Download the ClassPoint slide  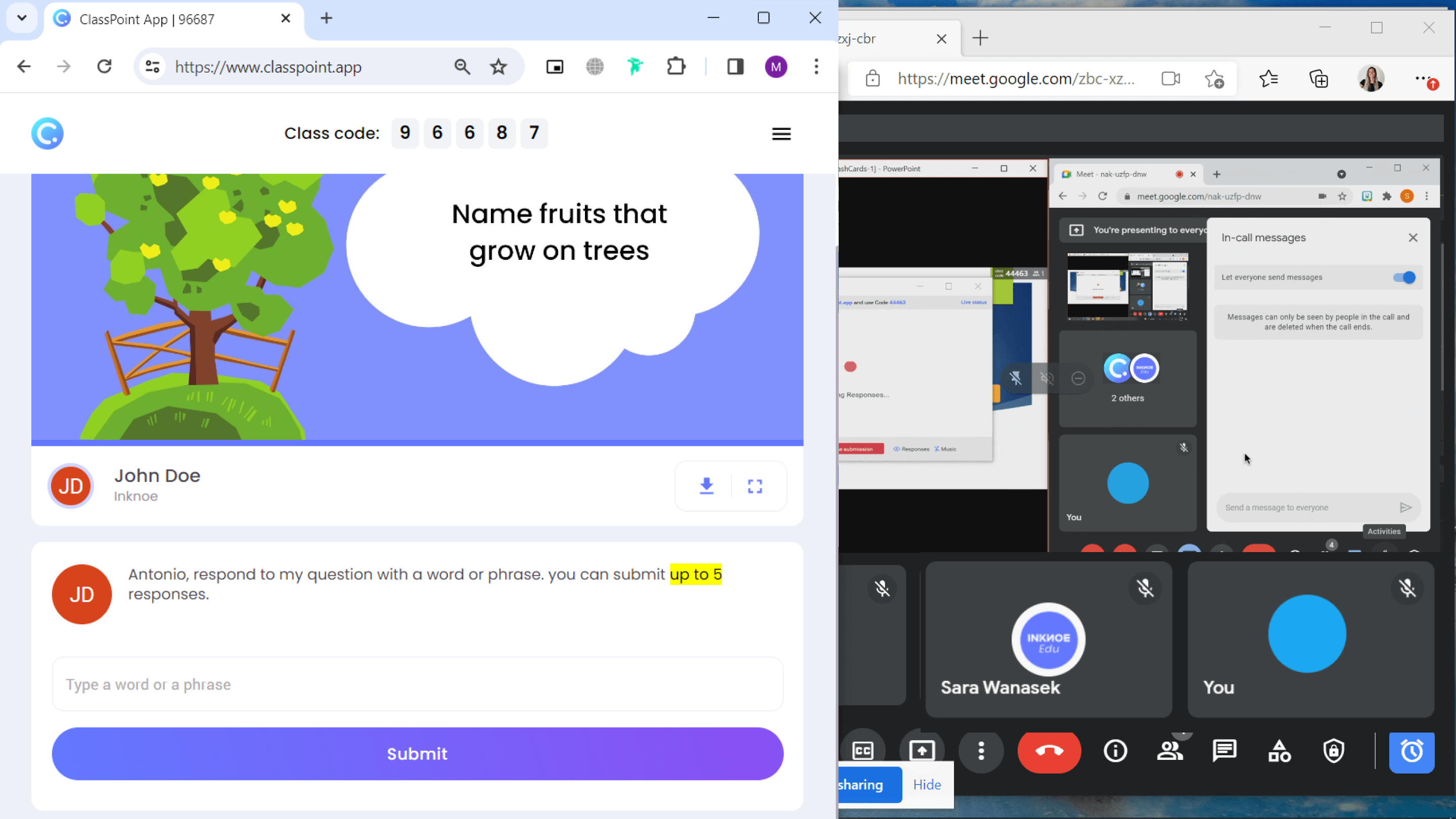[x=707, y=486]
